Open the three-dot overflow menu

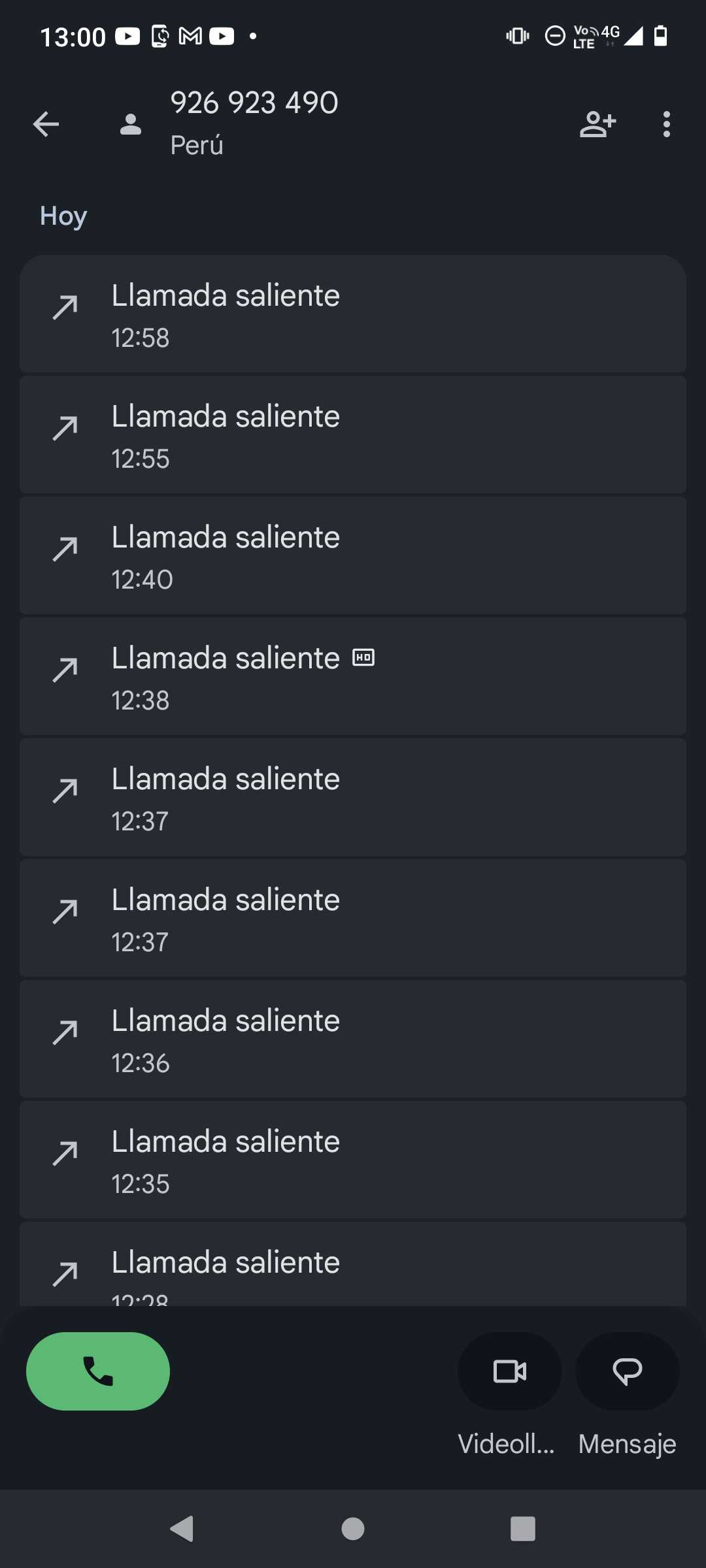point(666,124)
